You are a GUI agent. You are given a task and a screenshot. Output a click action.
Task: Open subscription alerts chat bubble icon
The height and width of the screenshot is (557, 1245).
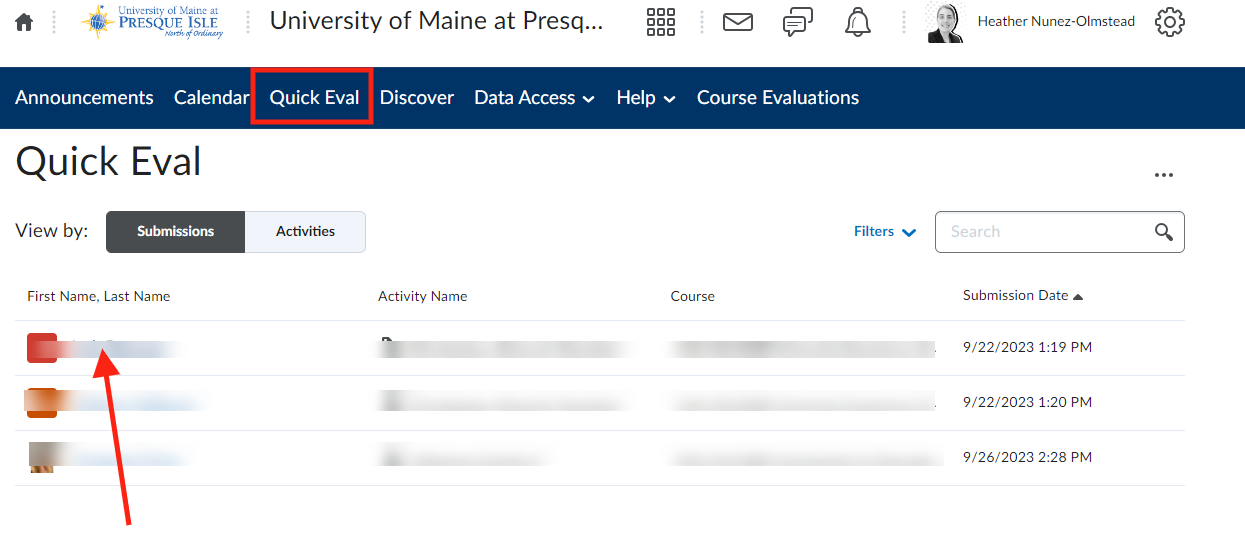pyautogui.click(x=797, y=22)
